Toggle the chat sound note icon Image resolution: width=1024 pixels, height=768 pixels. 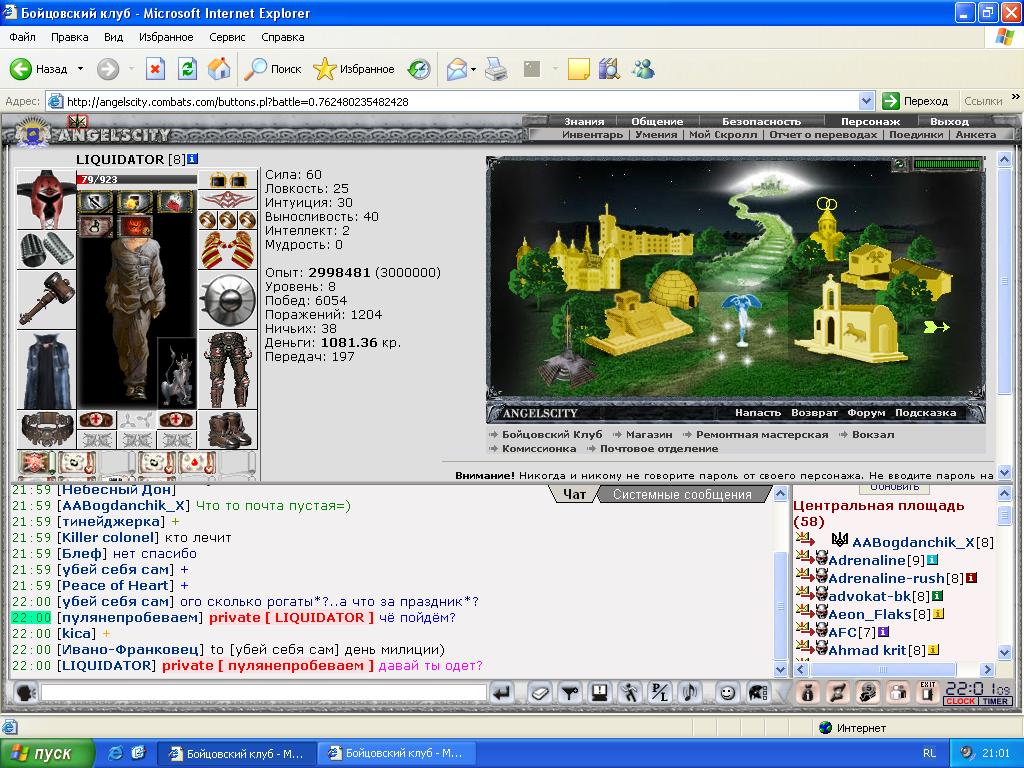(690, 693)
